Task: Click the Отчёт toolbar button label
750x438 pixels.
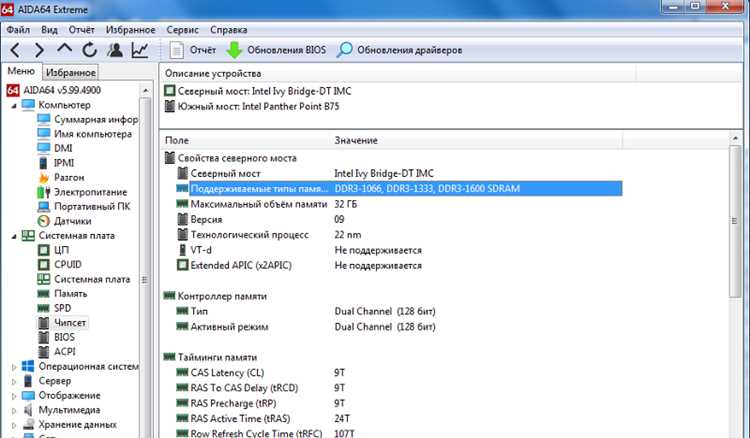Action: (x=203, y=50)
